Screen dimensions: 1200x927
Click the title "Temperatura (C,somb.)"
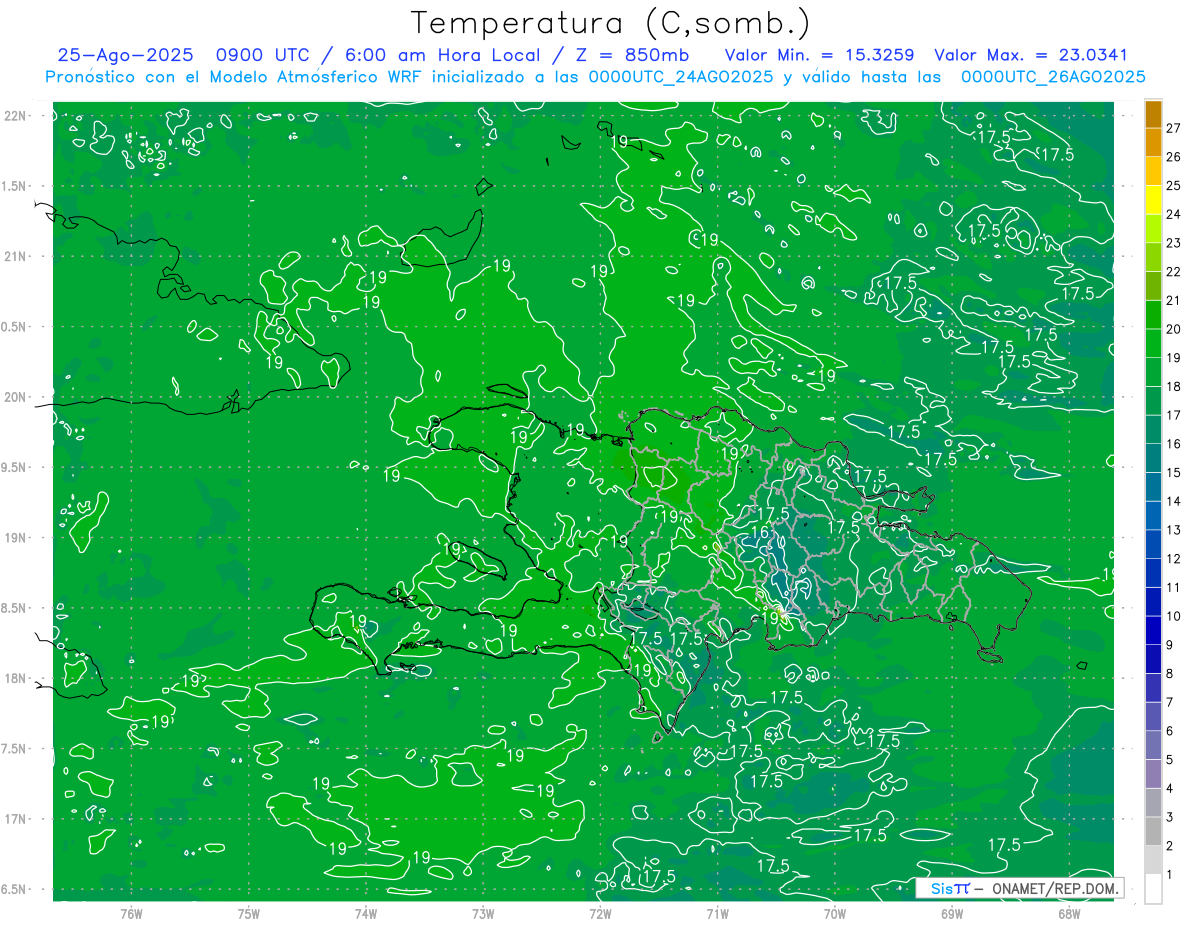(x=611, y=24)
